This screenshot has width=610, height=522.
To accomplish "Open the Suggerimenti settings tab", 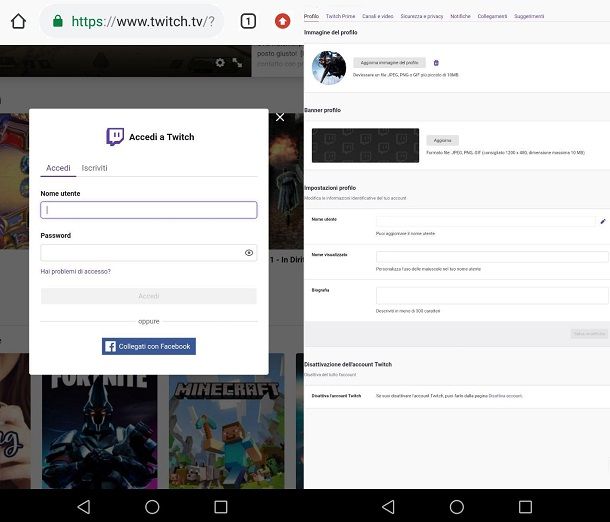I will (529, 16).
